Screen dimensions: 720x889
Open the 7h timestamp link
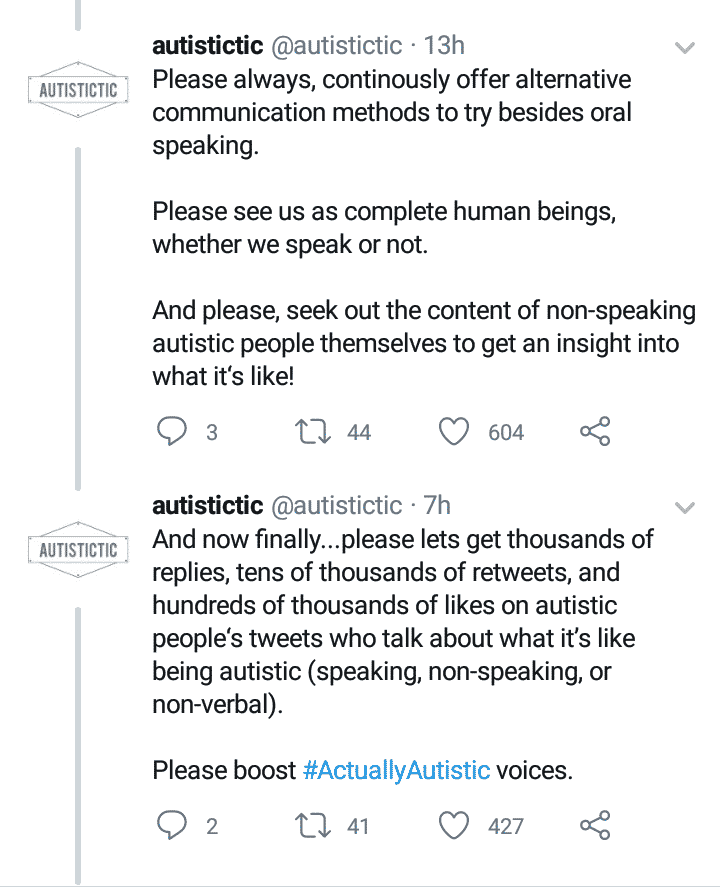coord(437,505)
